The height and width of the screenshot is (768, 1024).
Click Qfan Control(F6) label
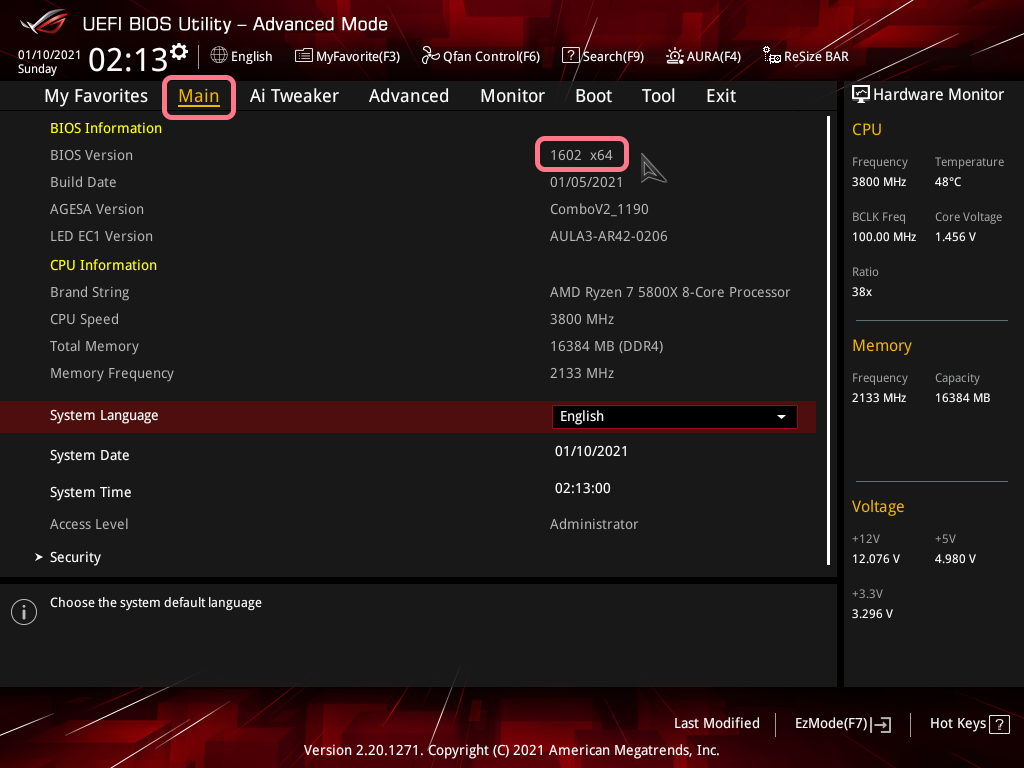point(491,57)
